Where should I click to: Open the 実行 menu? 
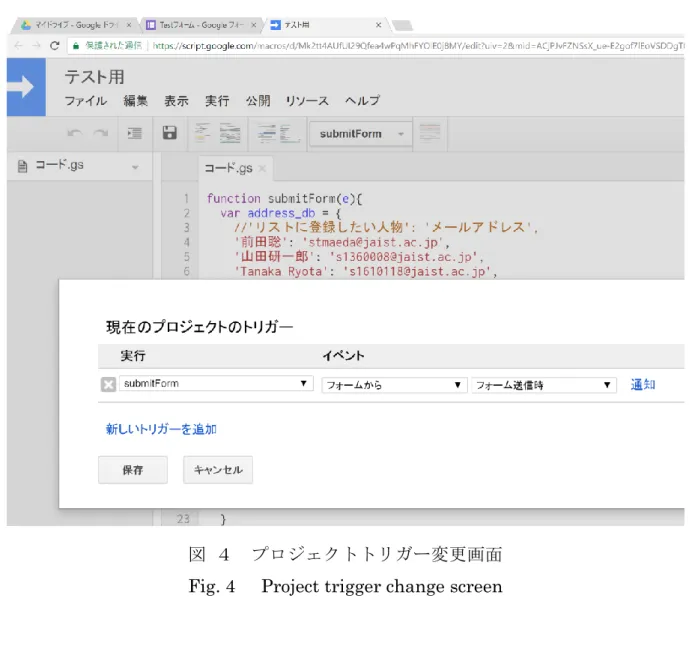tap(217, 101)
